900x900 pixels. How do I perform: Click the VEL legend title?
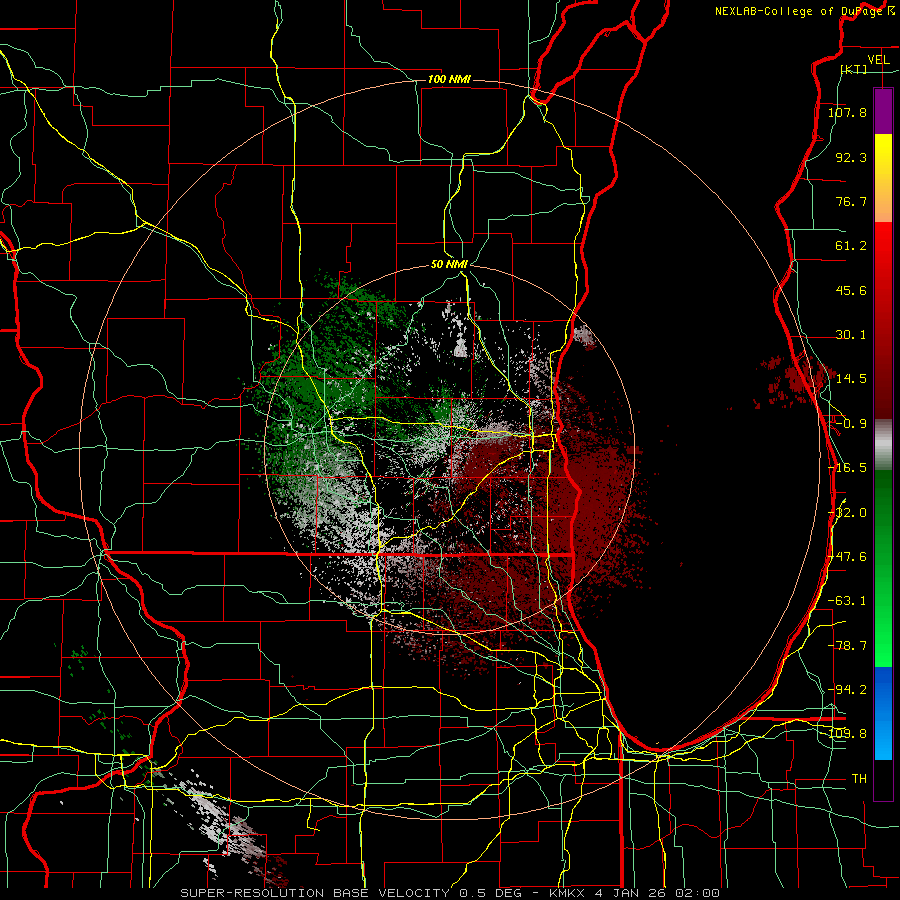pos(878,60)
